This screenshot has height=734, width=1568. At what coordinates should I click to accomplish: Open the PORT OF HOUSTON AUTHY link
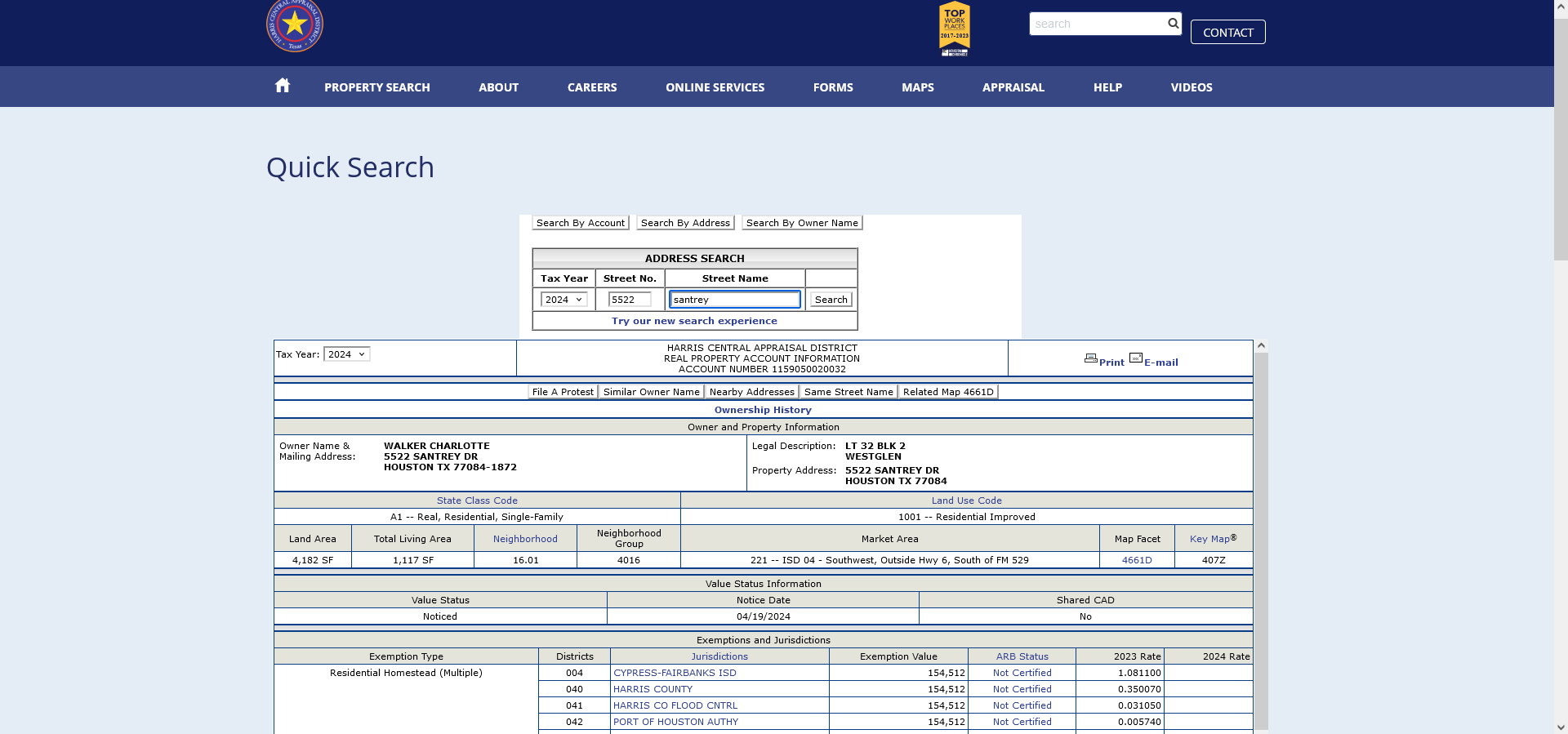point(675,722)
